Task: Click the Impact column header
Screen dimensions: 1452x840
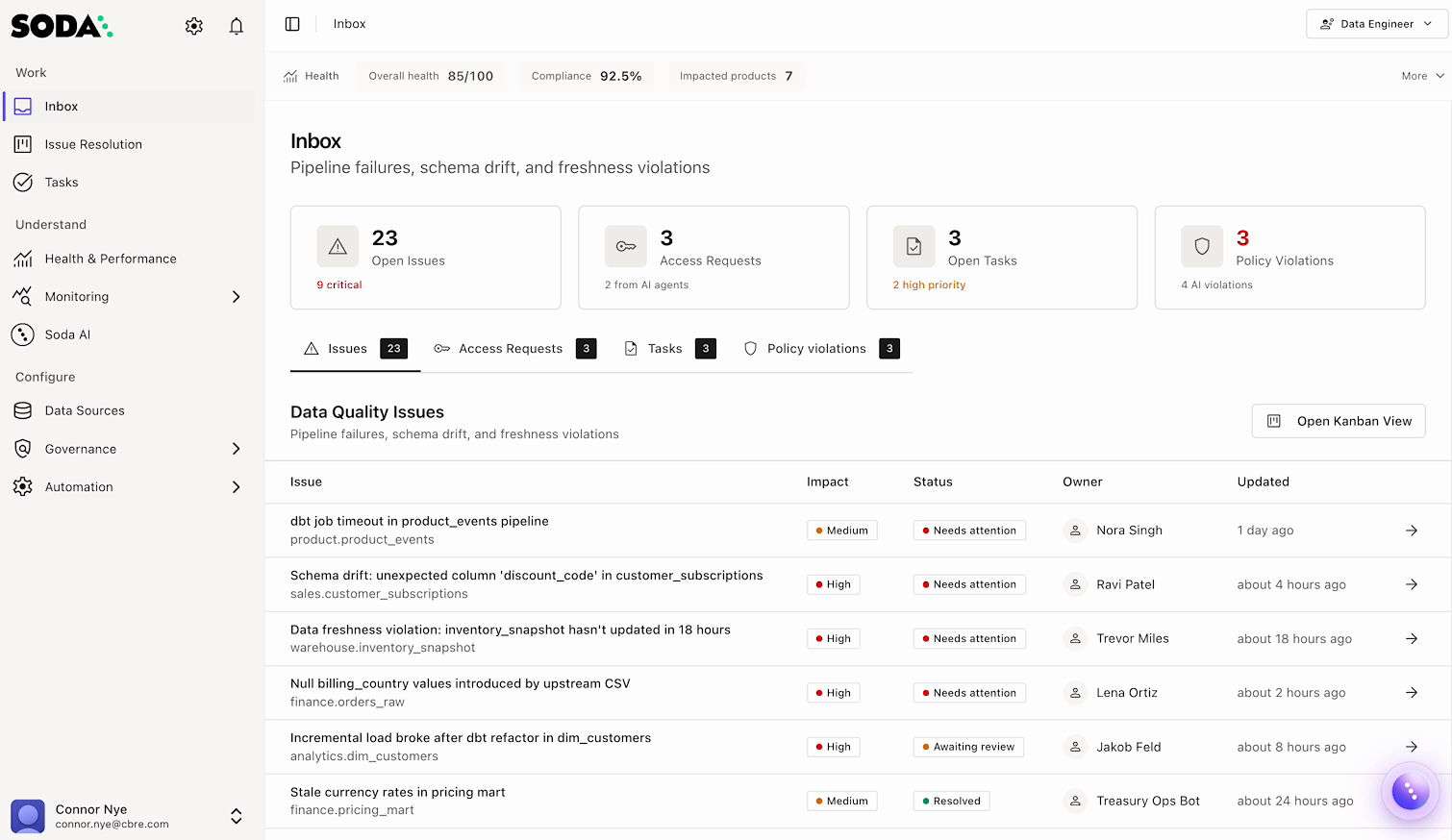Action: coord(827,482)
